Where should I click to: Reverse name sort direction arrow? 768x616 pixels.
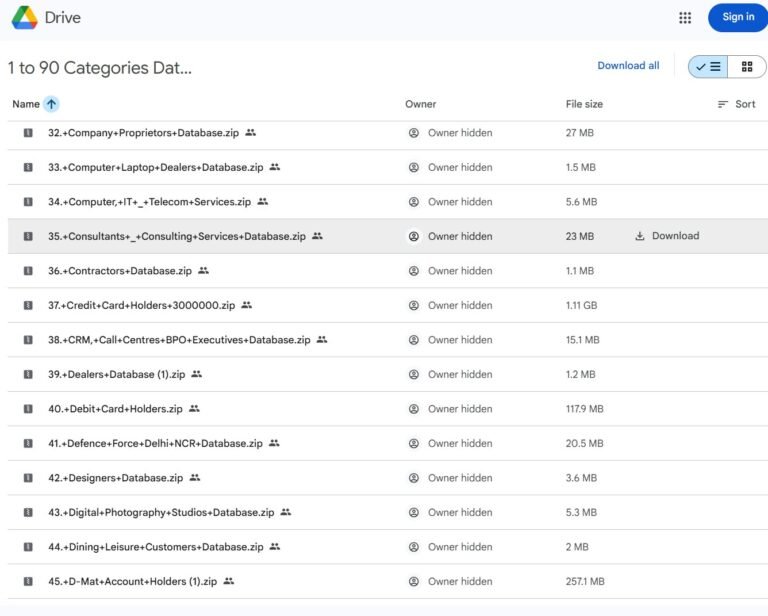pos(51,104)
